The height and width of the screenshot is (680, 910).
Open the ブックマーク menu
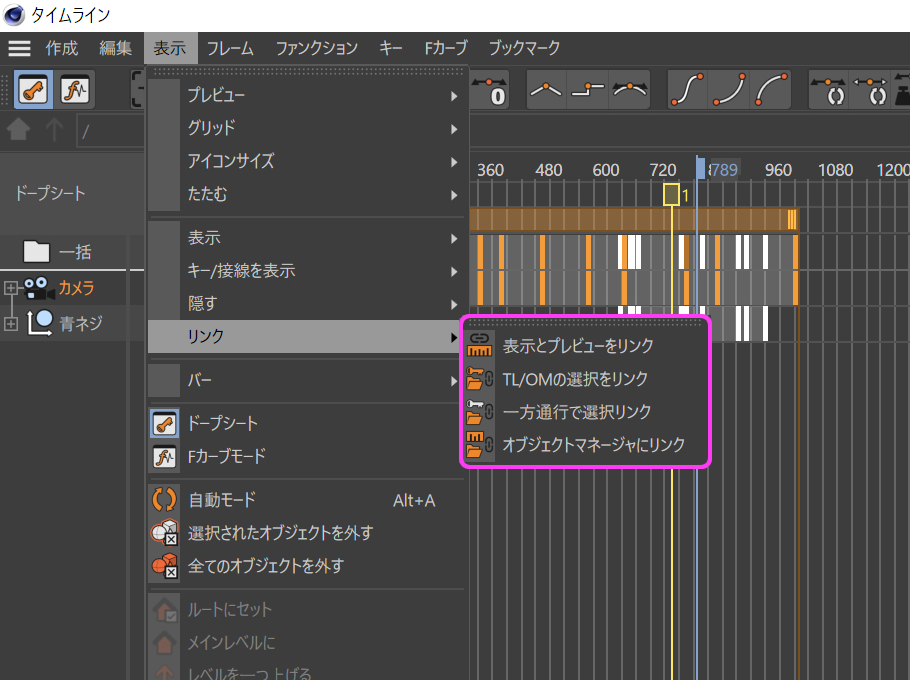click(x=524, y=48)
